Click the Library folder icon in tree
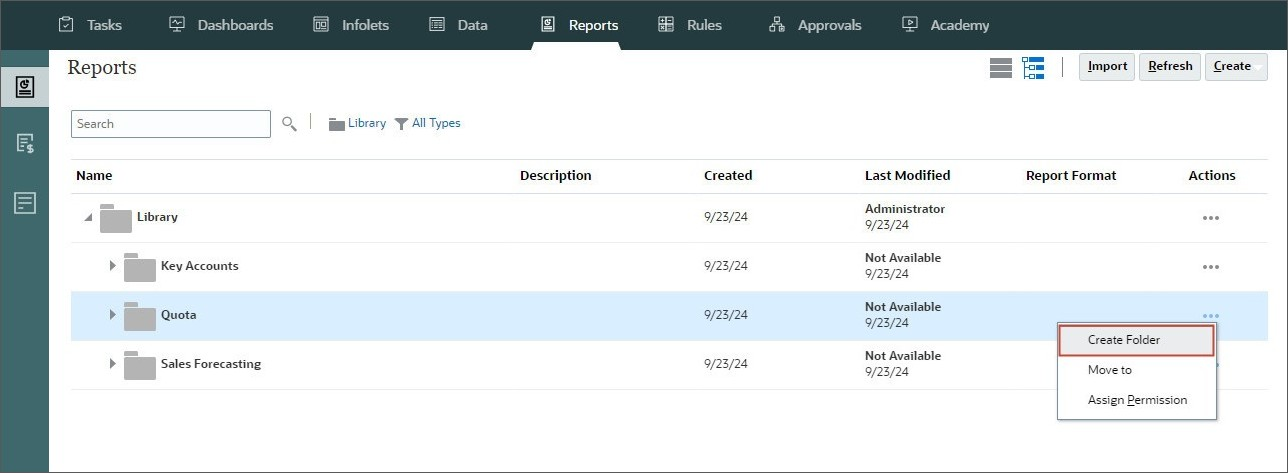This screenshot has width=1288, height=473. click(x=116, y=218)
